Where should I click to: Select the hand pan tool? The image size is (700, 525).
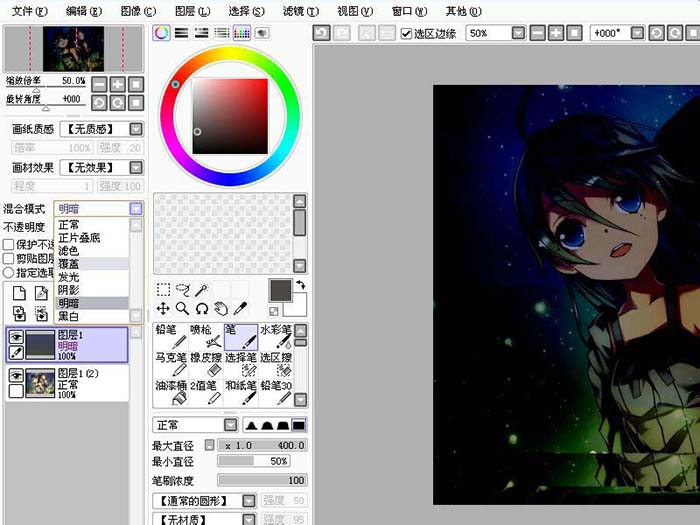click(221, 308)
